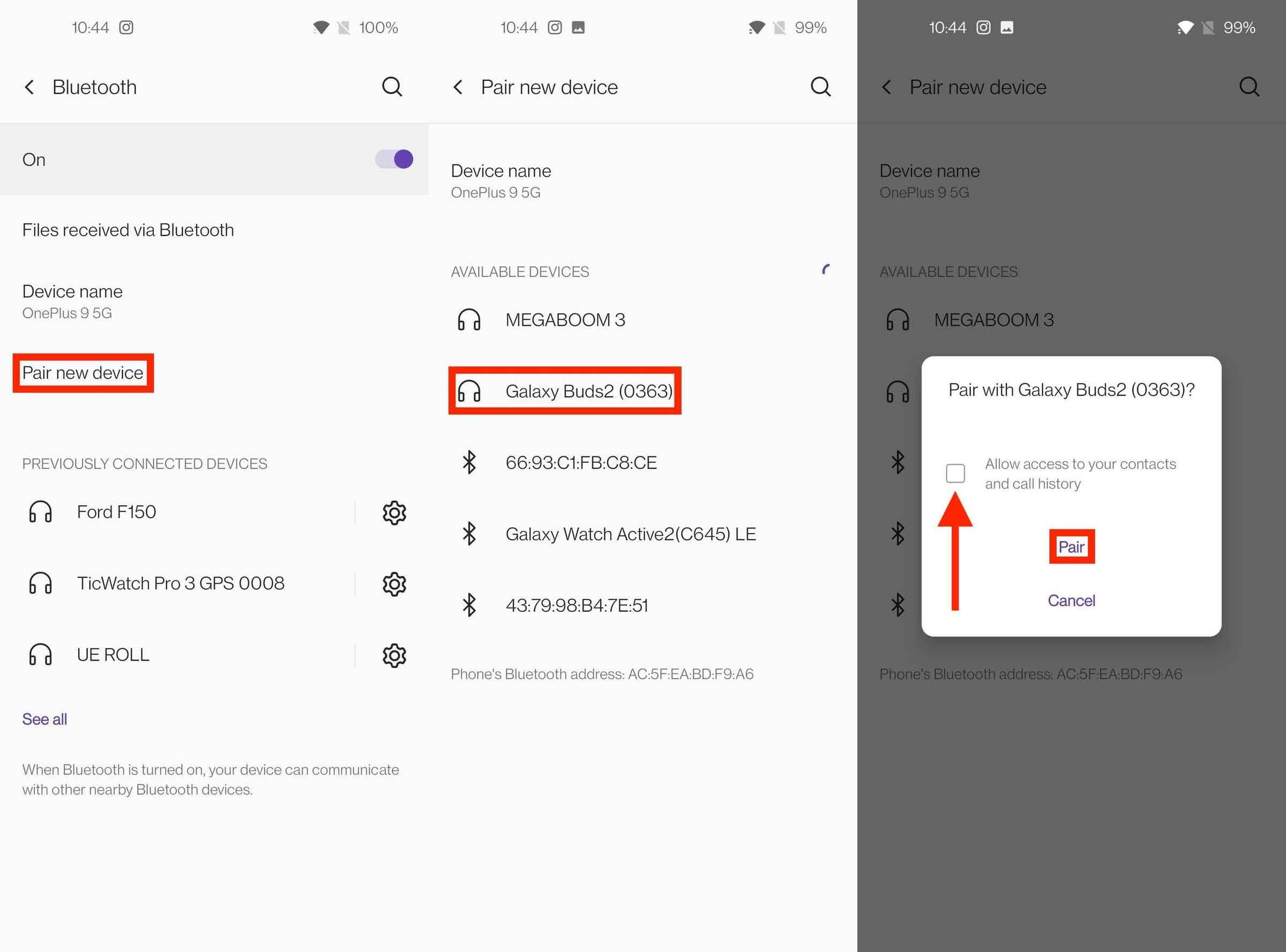Tap no-SIM icon in middle status bar
The height and width of the screenshot is (952, 1286).
pos(779,27)
